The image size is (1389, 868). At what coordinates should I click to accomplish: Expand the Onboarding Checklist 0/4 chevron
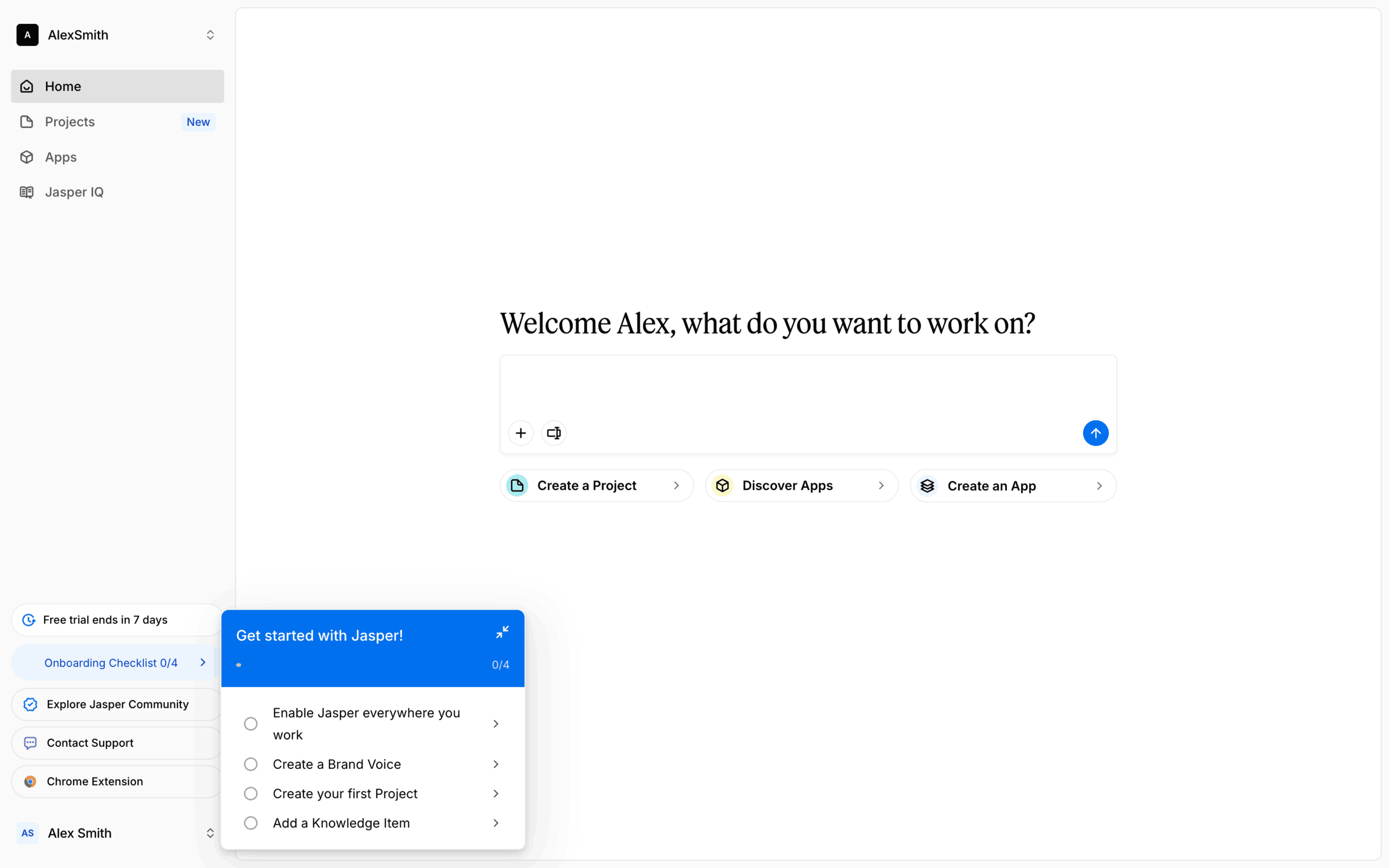click(x=203, y=662)
